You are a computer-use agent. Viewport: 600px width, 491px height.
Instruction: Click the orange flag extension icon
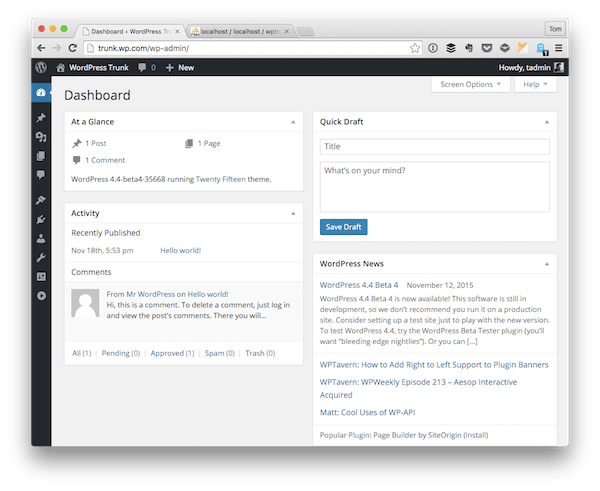(x=522, y=47)
